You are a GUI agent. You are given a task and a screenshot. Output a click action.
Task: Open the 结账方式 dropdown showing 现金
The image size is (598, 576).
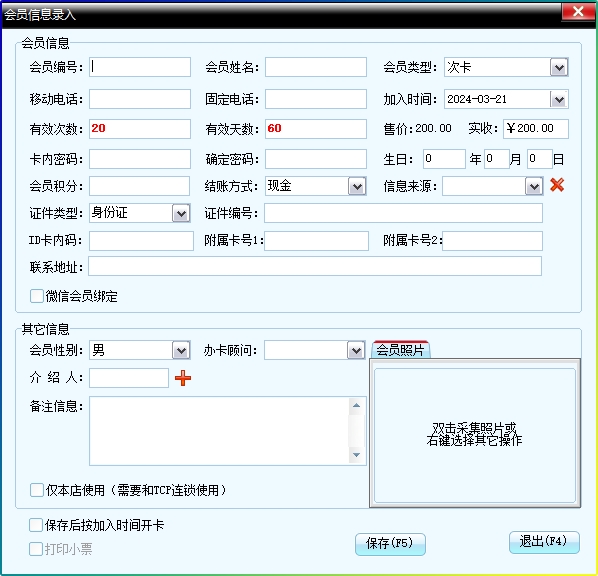coord(357,186)
